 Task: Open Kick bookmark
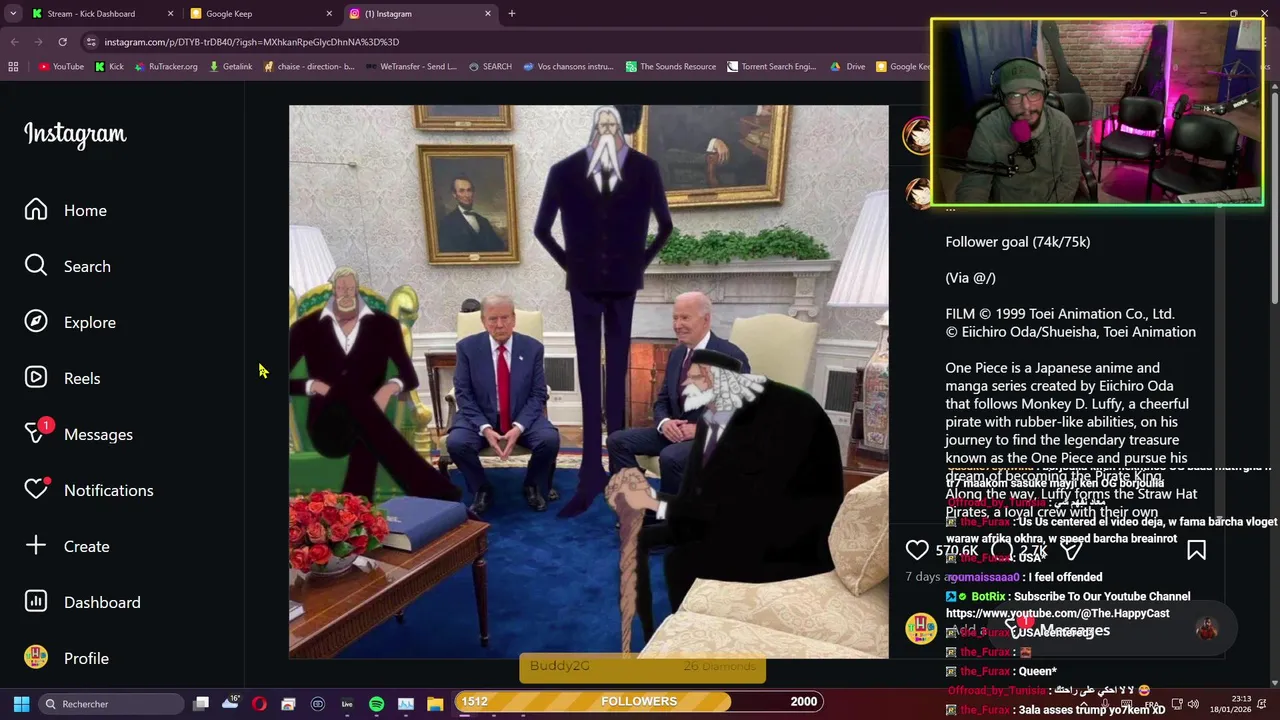(x=109, y=66)
